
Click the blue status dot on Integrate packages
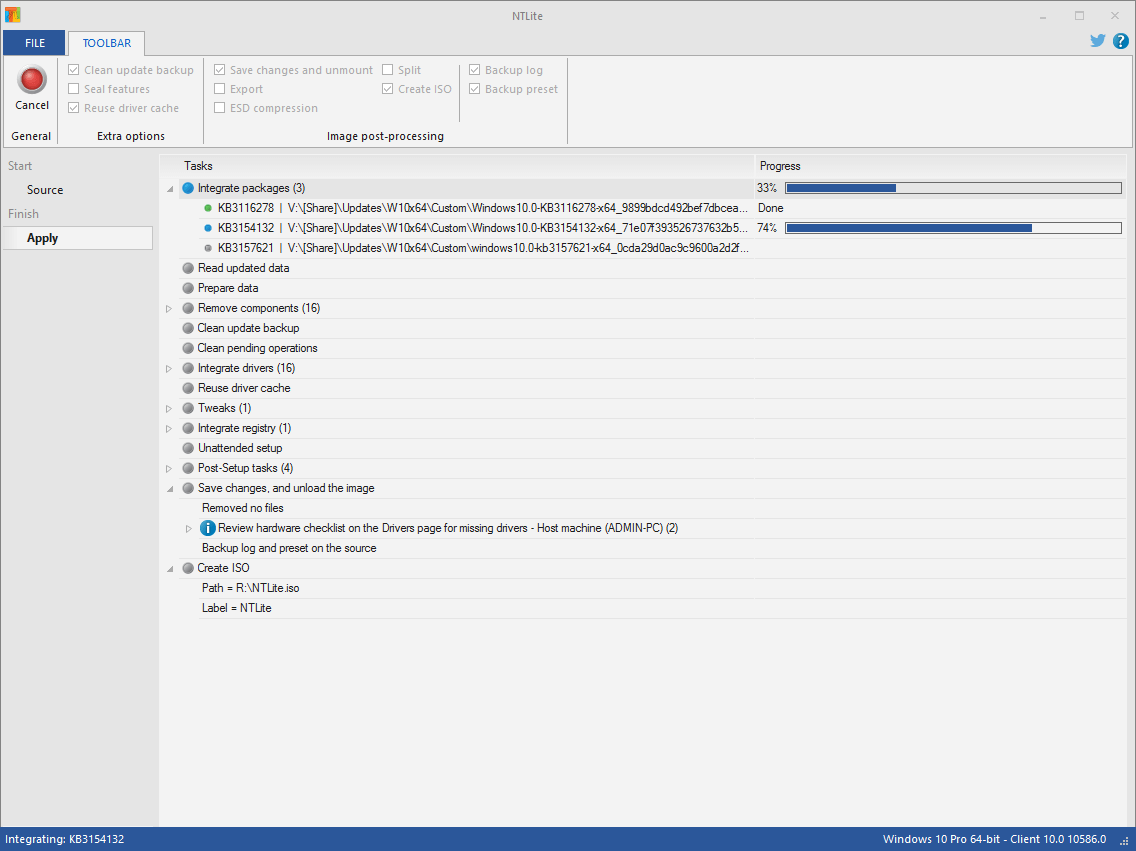(x=187, y=188)
